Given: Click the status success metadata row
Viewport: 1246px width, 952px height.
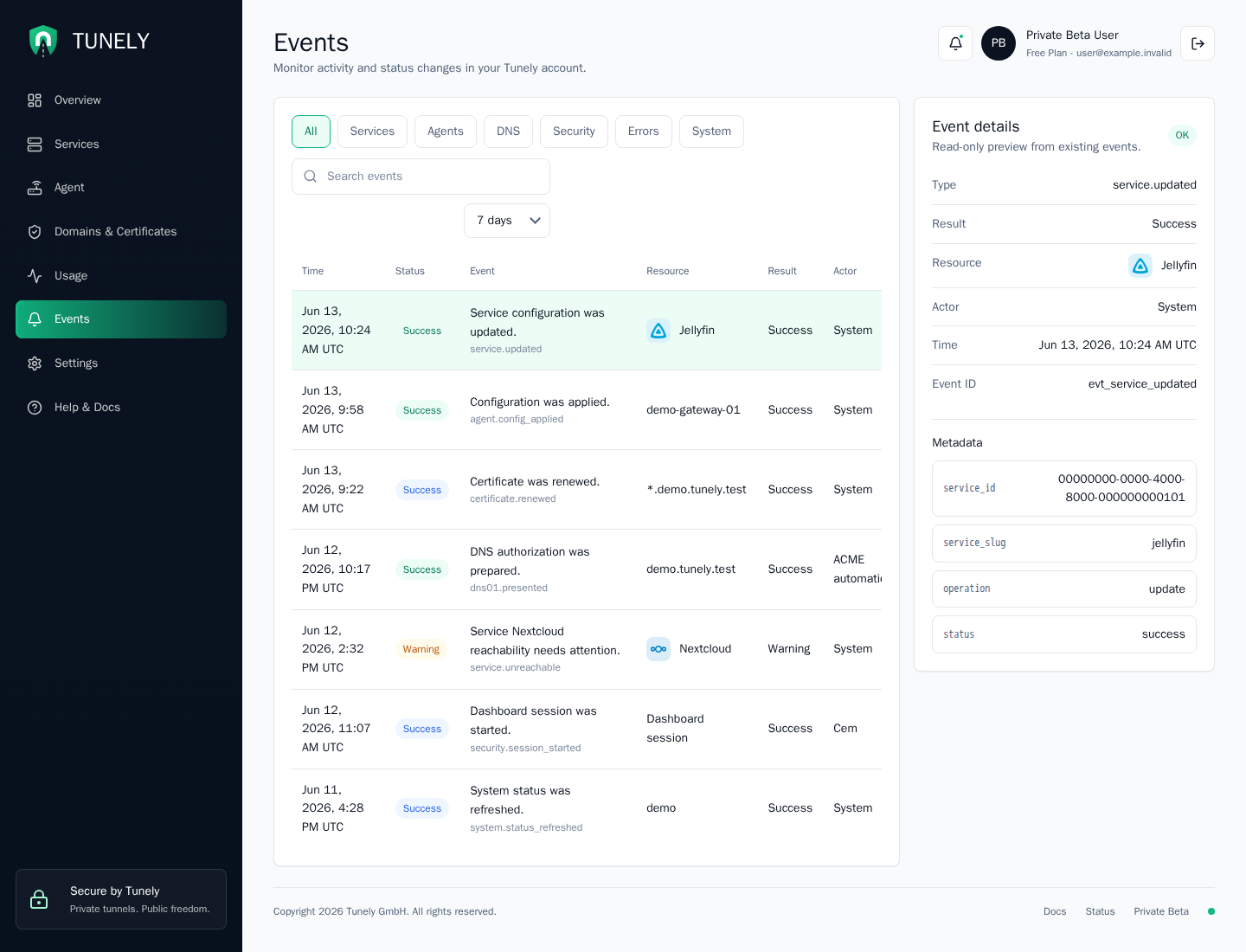Looking at the screenshot, I should pos(1064,634).
